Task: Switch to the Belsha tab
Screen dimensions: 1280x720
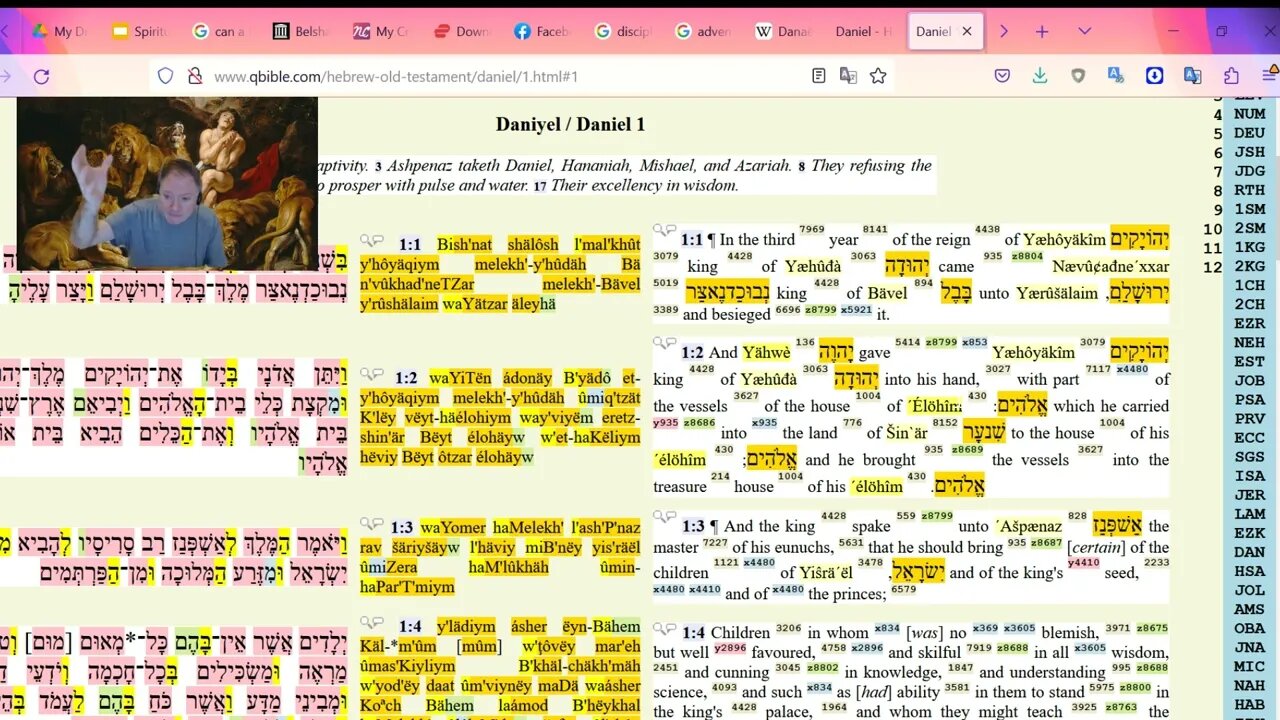Action: point(301,31)
